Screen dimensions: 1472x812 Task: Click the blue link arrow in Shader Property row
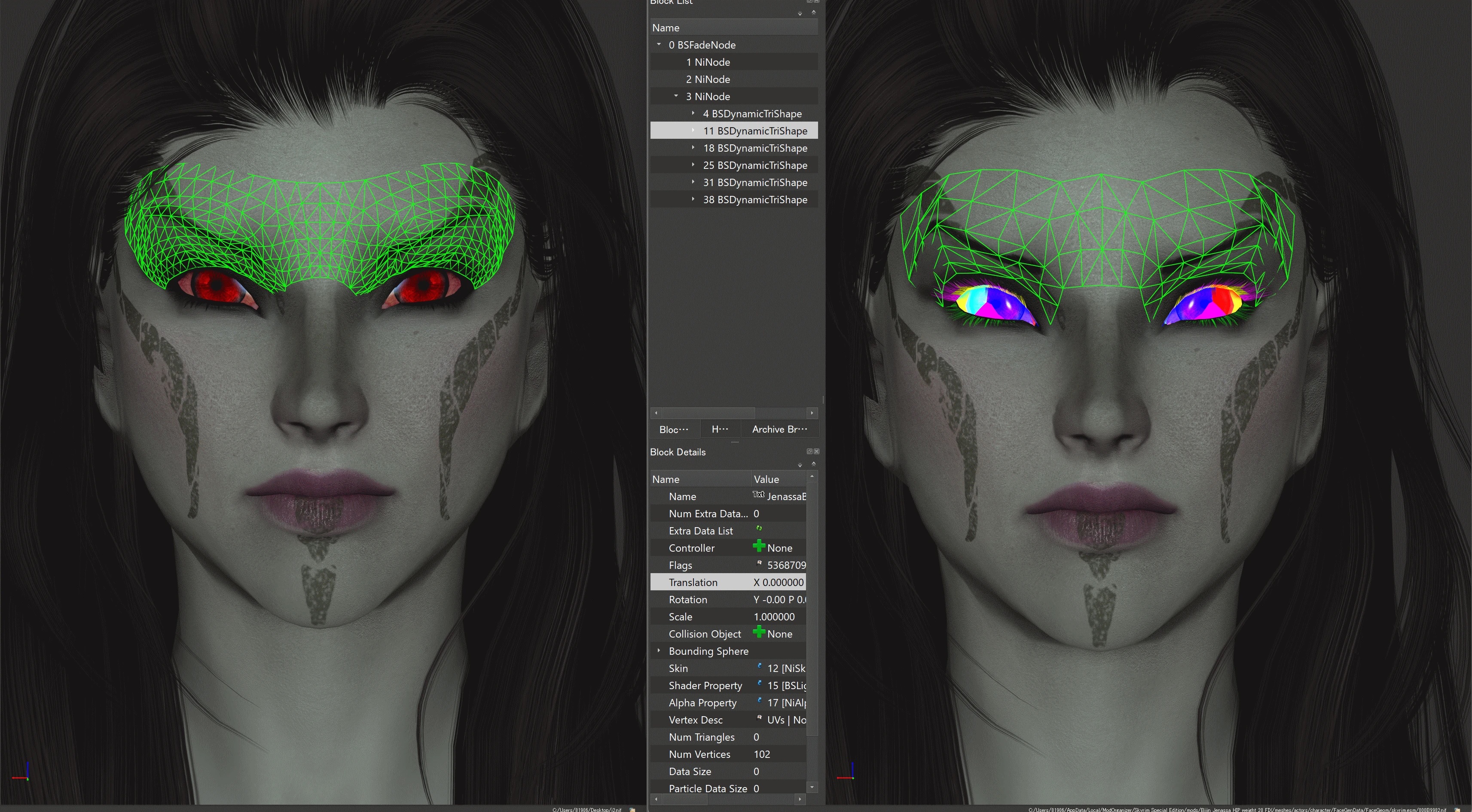760,684
